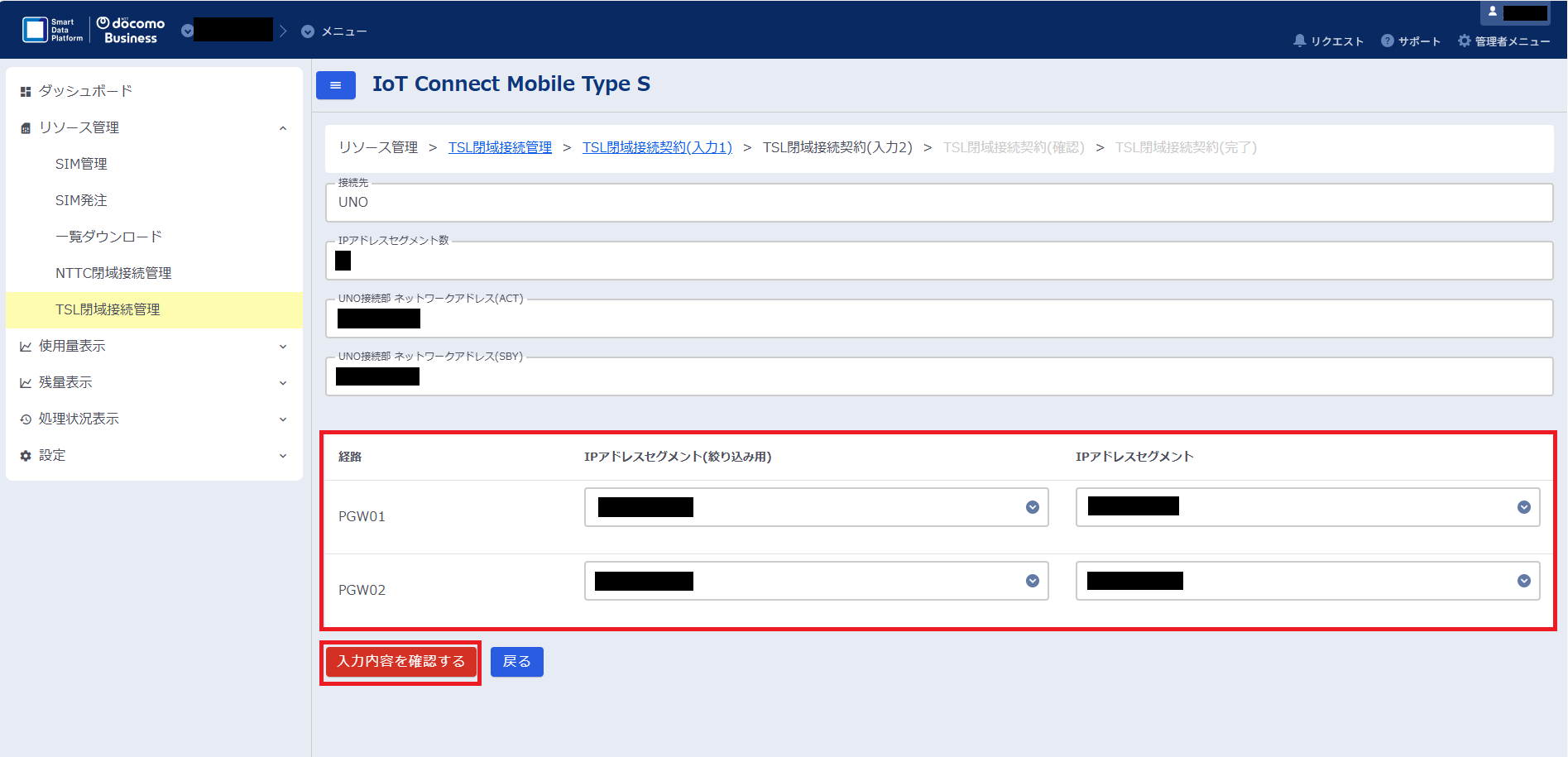Screen dimensions: 1568x757
Task: Click 入力内容を確認する button
Action: (401, 662)
